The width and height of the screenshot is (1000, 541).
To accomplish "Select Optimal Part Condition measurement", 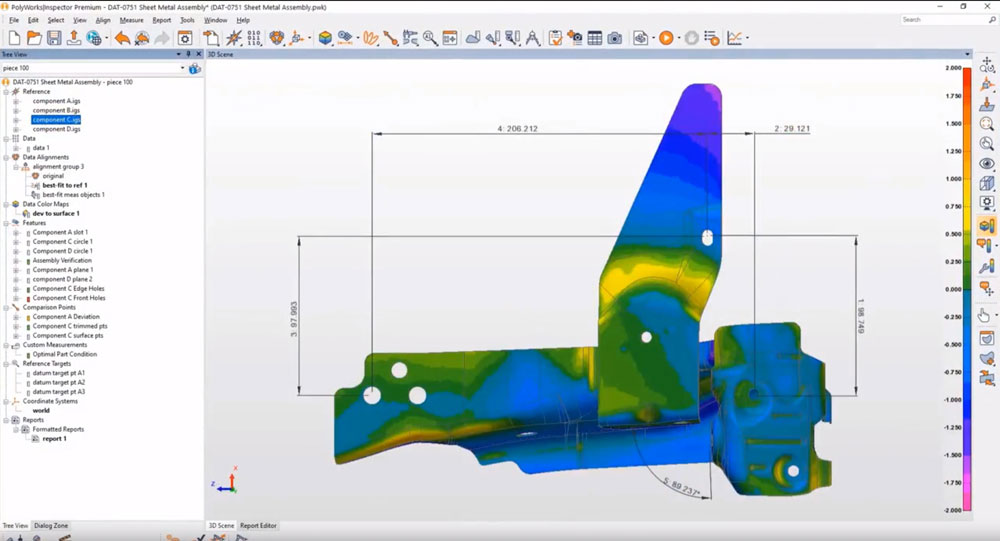I will [x=64, y=355].
